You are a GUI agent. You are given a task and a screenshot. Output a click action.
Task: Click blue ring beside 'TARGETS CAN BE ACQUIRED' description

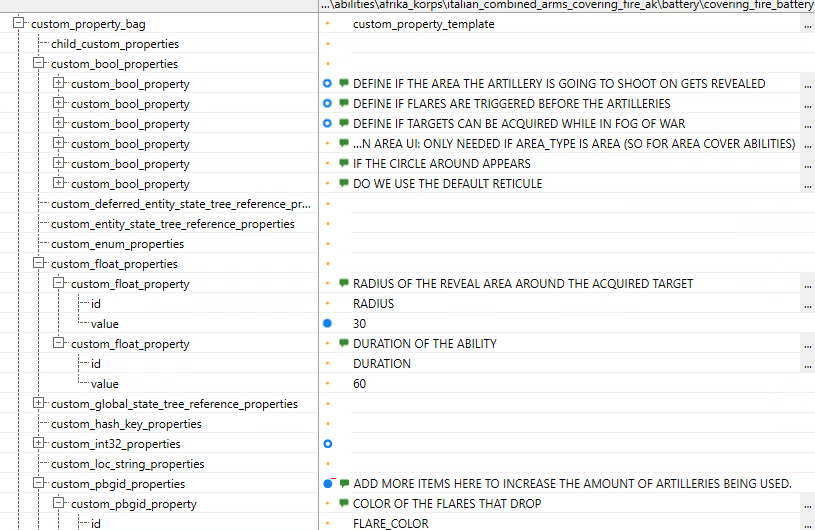[327, 124]
